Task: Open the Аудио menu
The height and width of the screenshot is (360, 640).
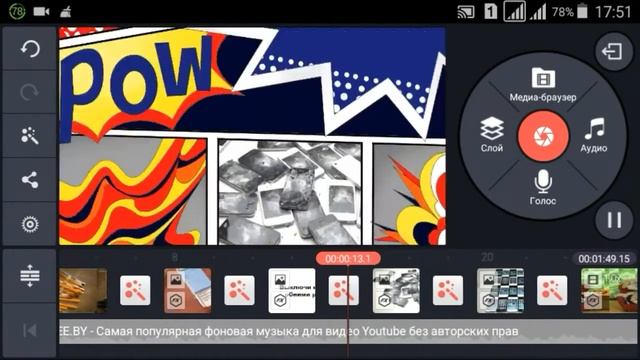Action: click(x=594, y=135)
